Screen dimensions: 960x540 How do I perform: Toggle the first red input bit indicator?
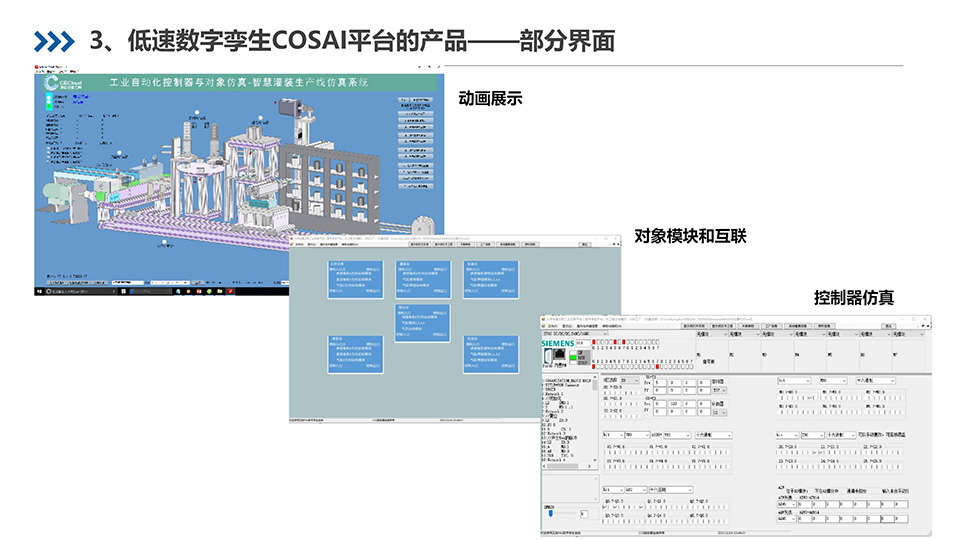pyautogui.click(x=594, y=342)
